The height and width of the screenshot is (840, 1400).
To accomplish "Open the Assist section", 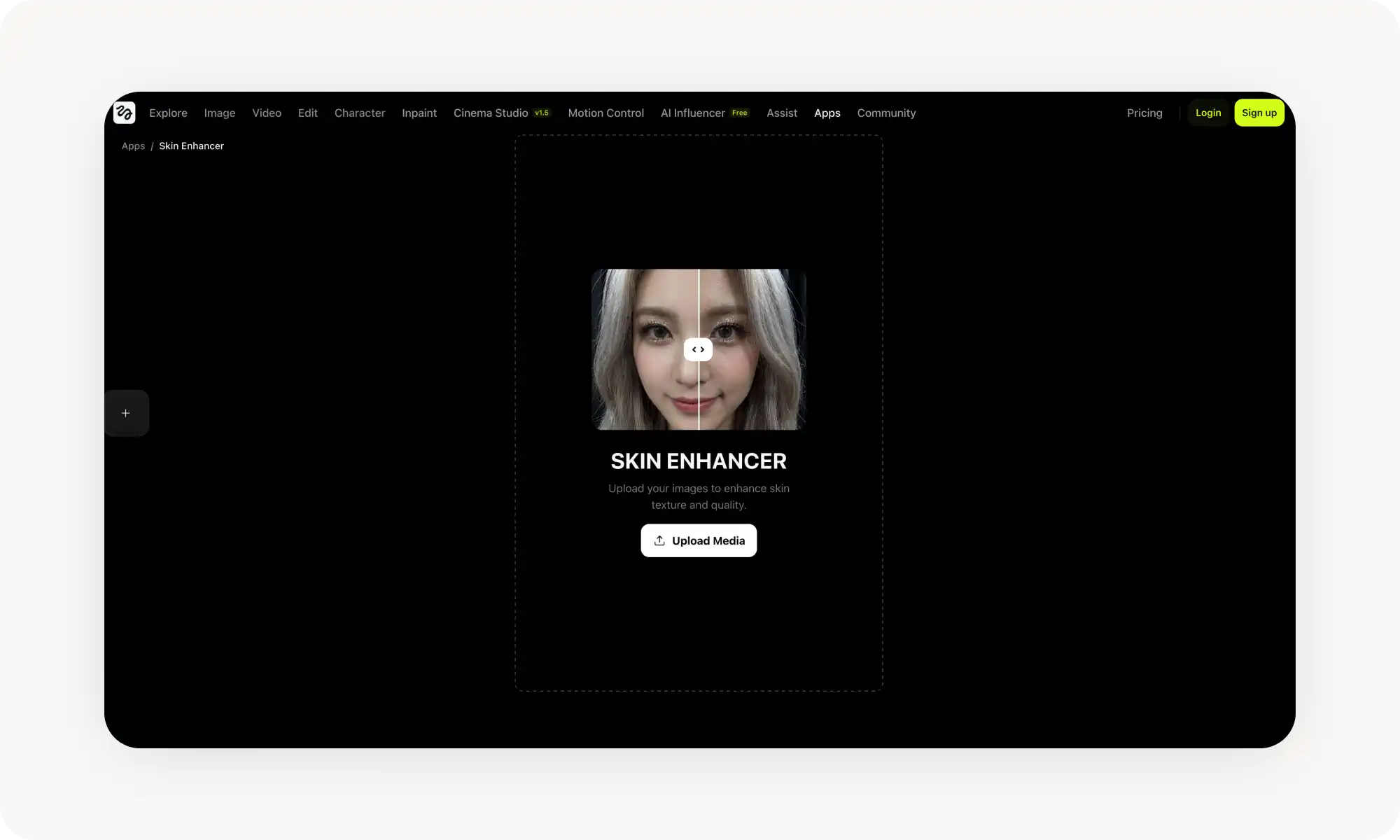I will [x=782, y=113].
